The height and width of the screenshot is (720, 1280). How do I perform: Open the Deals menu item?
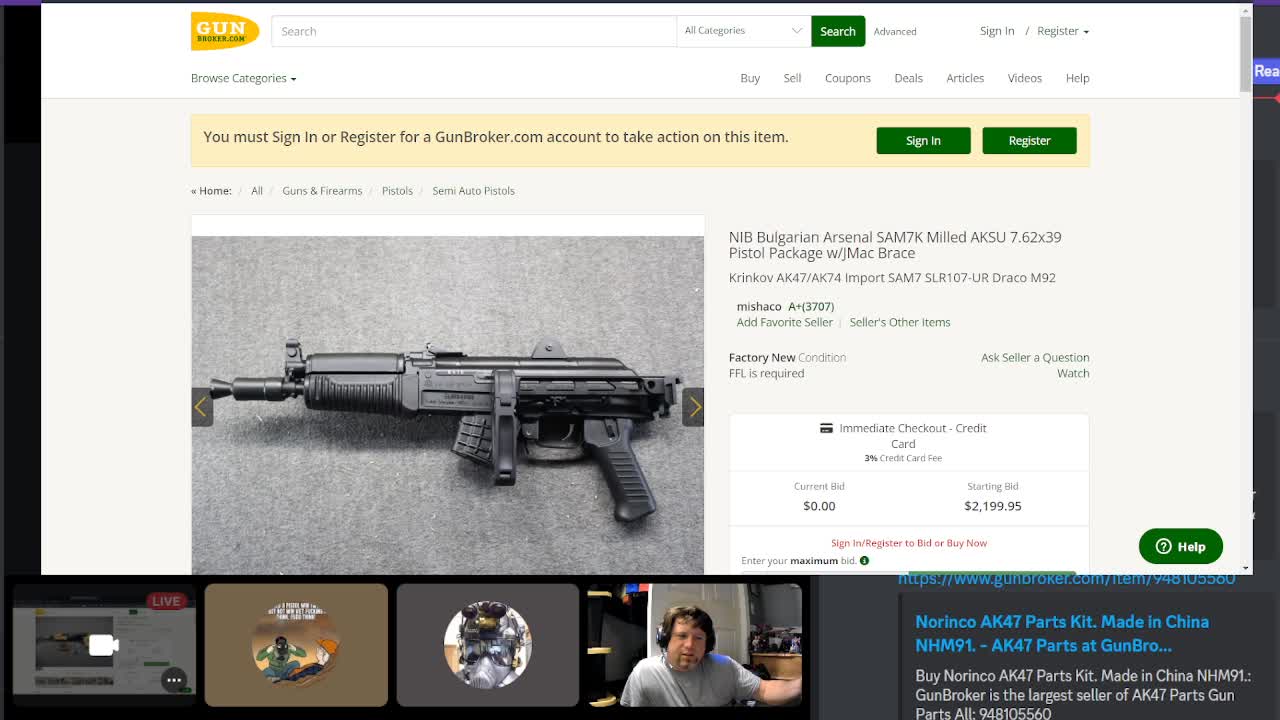coord(908,78)
